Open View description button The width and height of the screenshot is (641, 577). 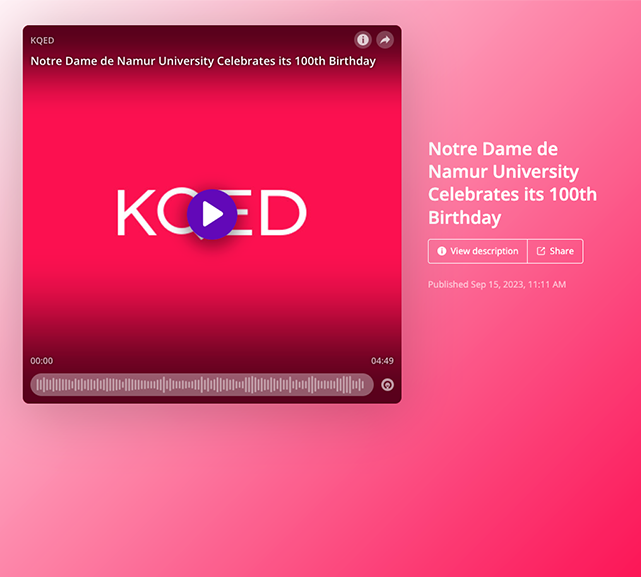tap(477, 251)
